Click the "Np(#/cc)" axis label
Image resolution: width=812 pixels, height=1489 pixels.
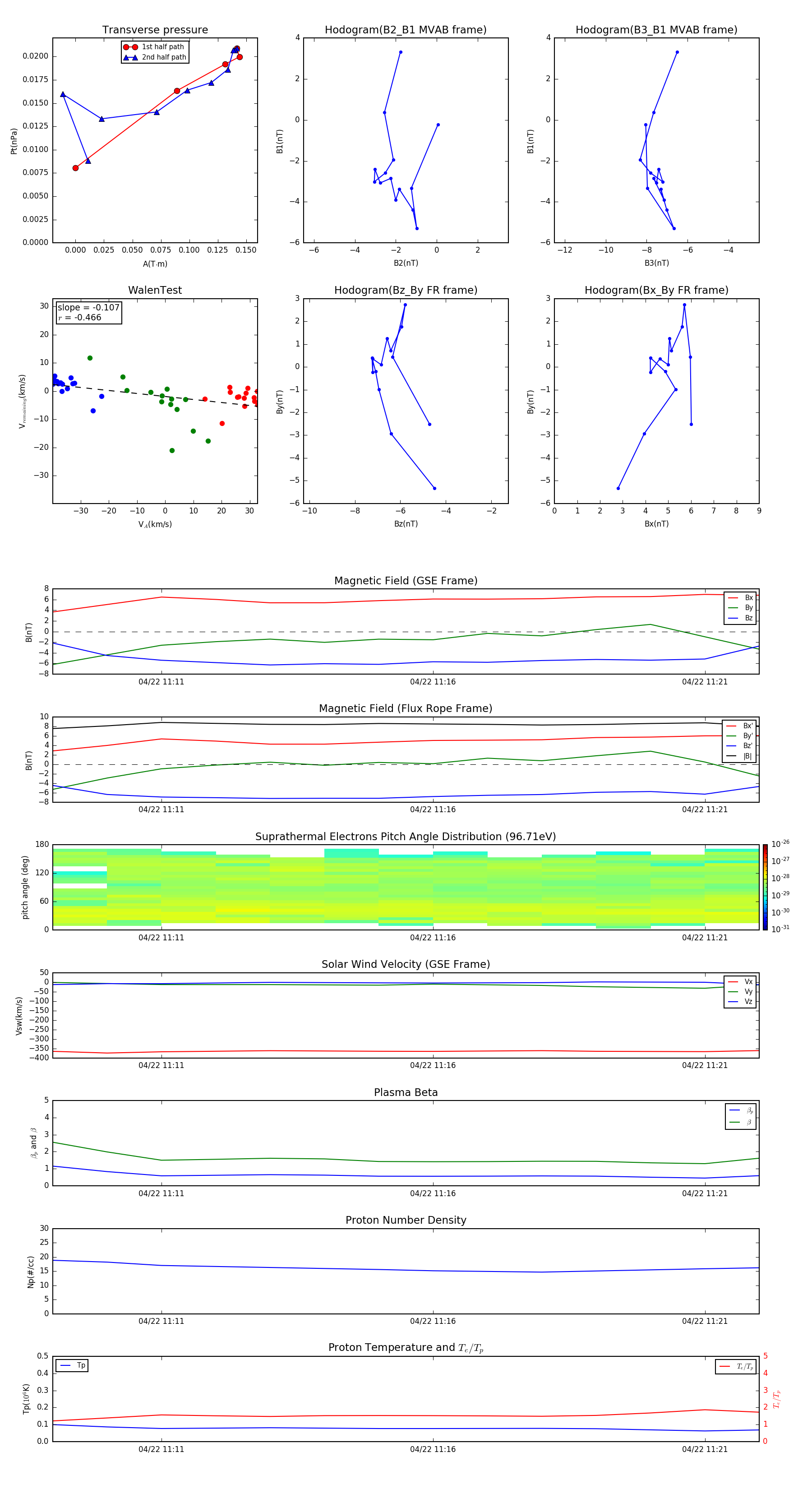click(31, 1272)
